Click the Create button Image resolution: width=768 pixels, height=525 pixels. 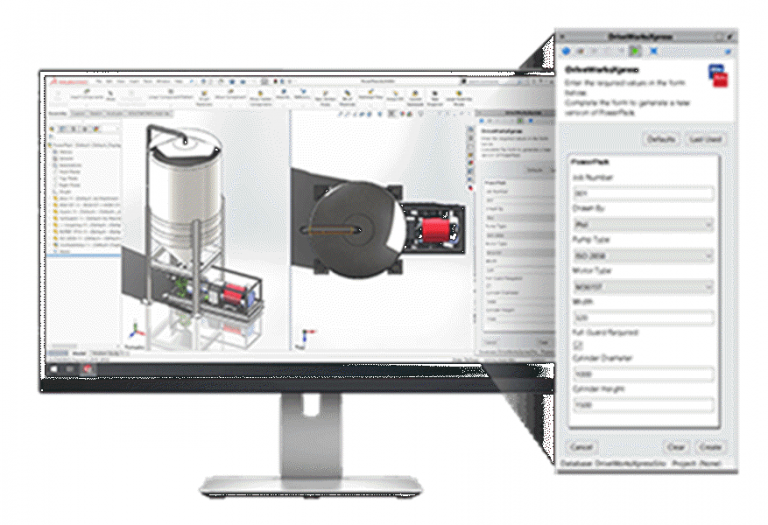(710, 447)
